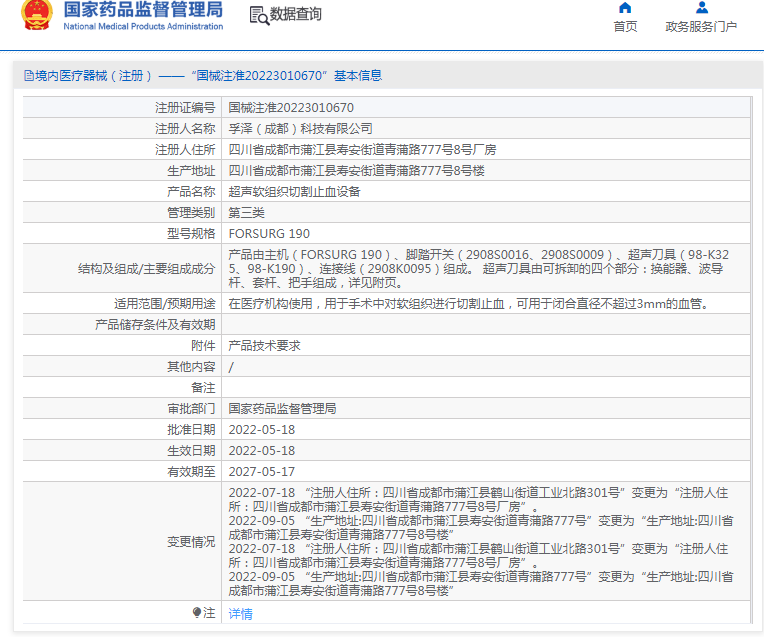Screen dimensions: 764x637
Task: Select 孚泽（成都）科技有限公司 registrant name
Action: (x=301, y=129)
